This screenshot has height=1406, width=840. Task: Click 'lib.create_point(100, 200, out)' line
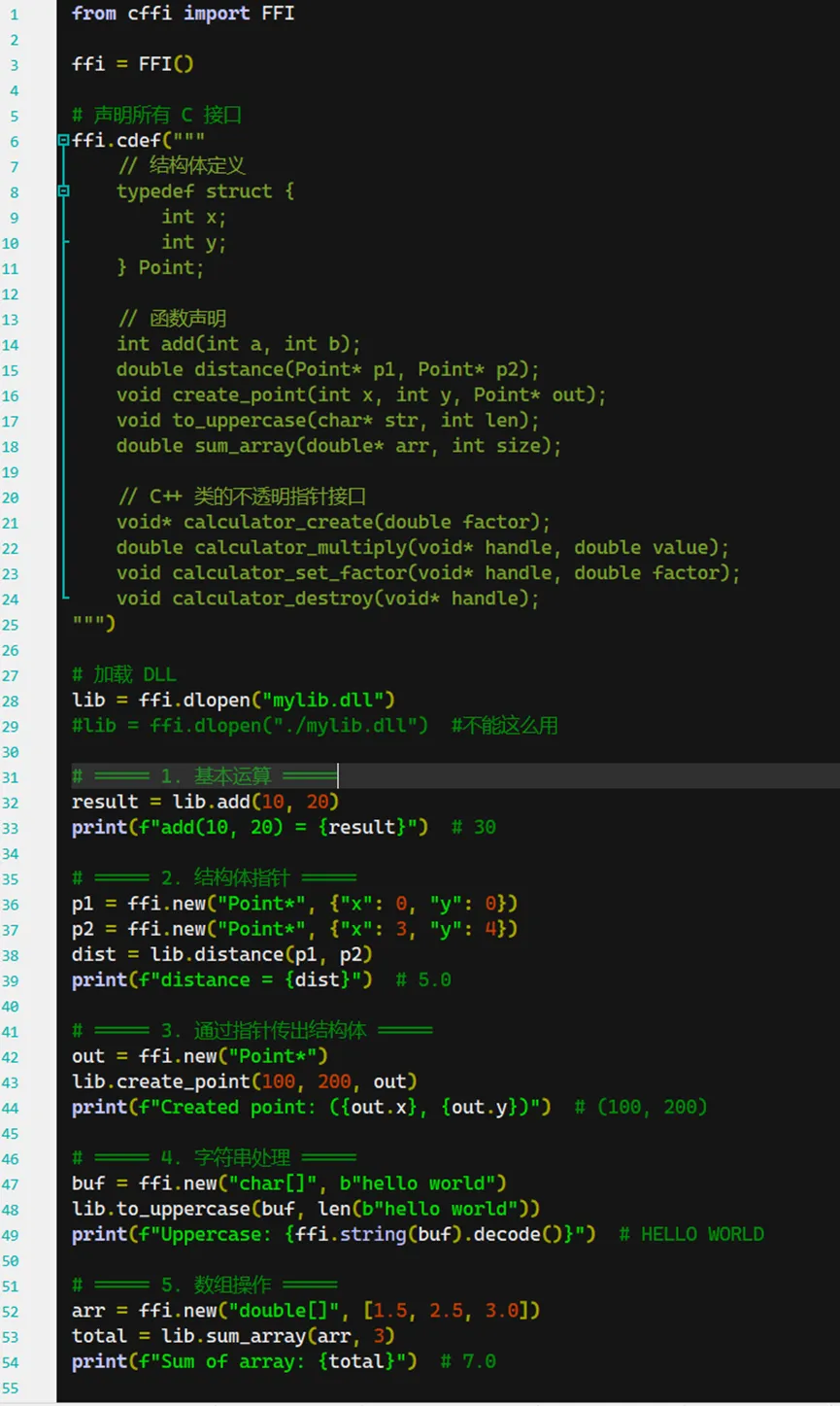pos(245,1080)
